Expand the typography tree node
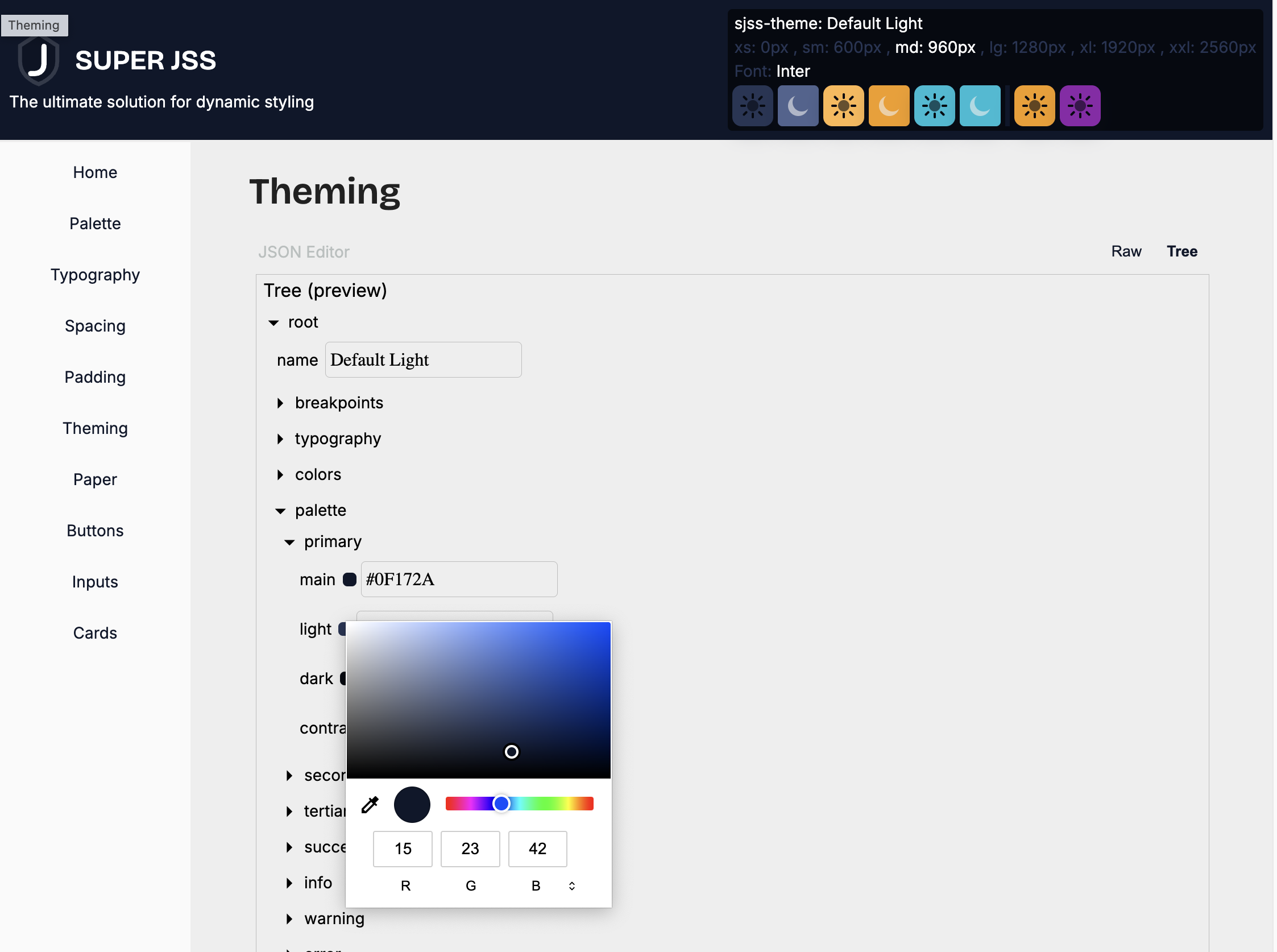This screenshot has width=1277, height=952. (x=280, y=439)
